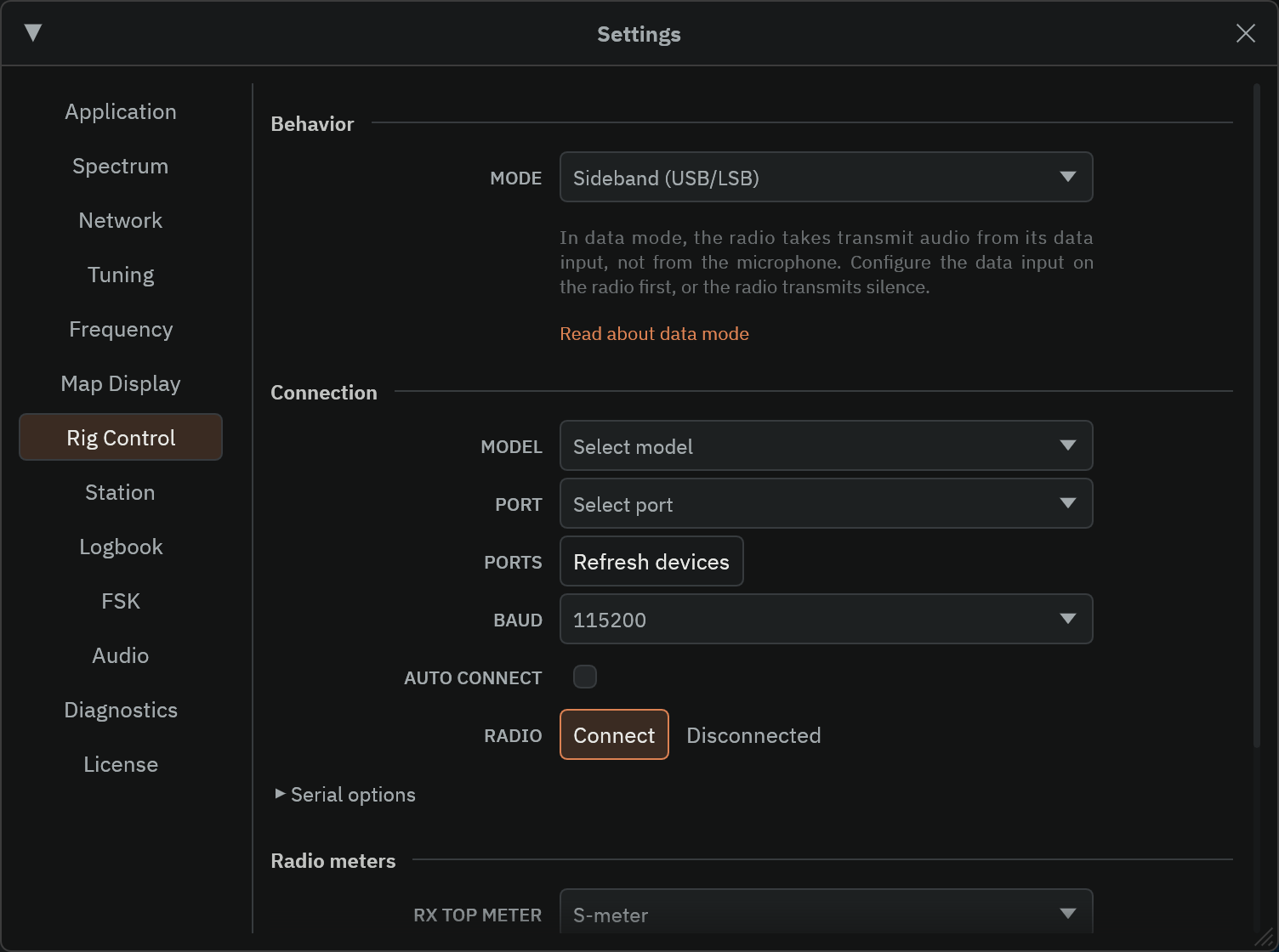1279x952 pixels.
Task: Open the Baud rate dropdown showing 115200
Action: tap(826, 619)
